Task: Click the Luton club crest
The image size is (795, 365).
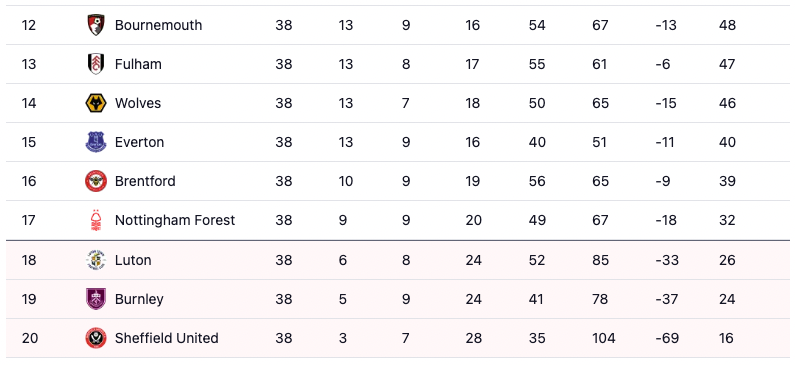Action: coord(96,260)
